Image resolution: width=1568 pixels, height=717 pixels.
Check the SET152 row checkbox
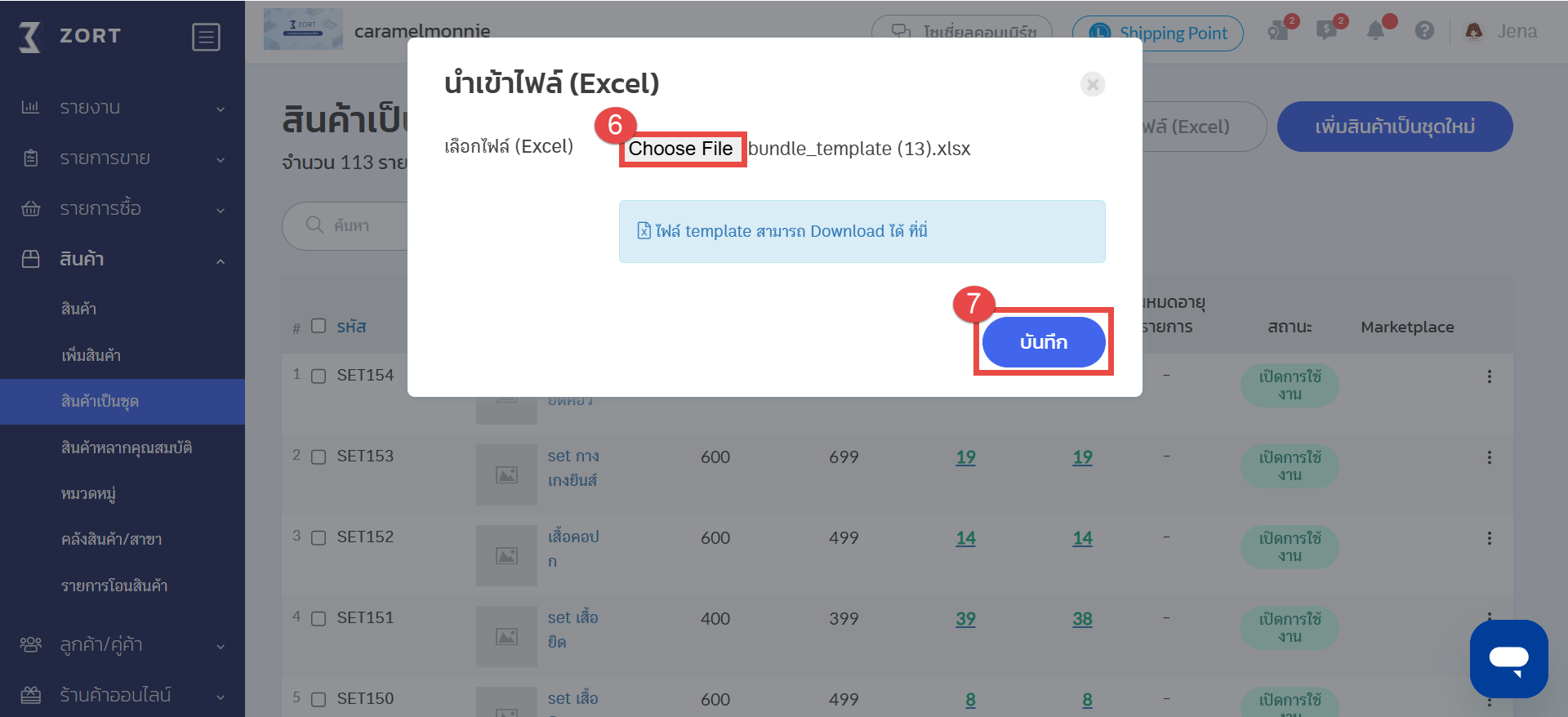[318, 537]
